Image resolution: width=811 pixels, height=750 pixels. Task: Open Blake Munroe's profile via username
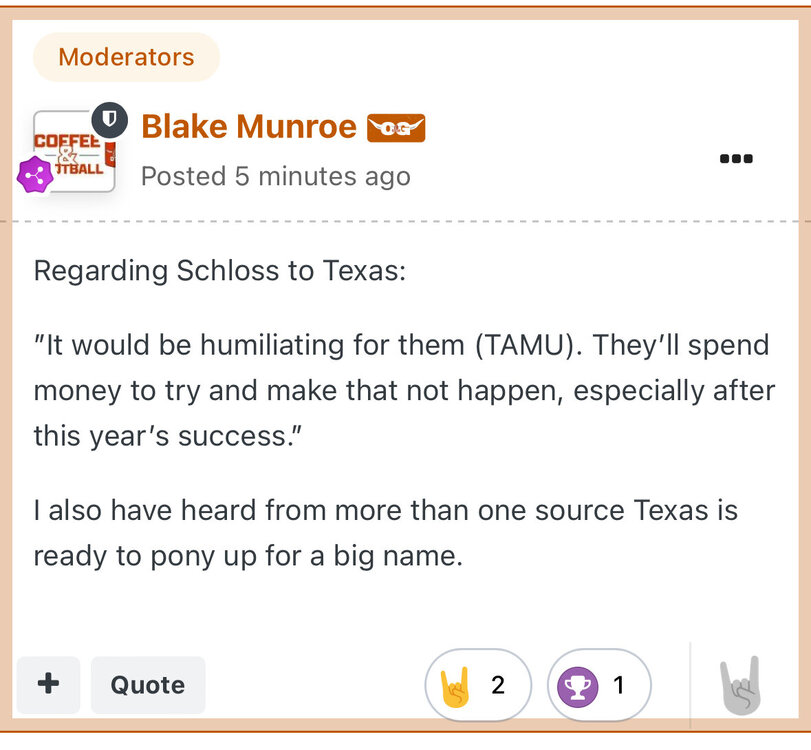pos(249,127)
